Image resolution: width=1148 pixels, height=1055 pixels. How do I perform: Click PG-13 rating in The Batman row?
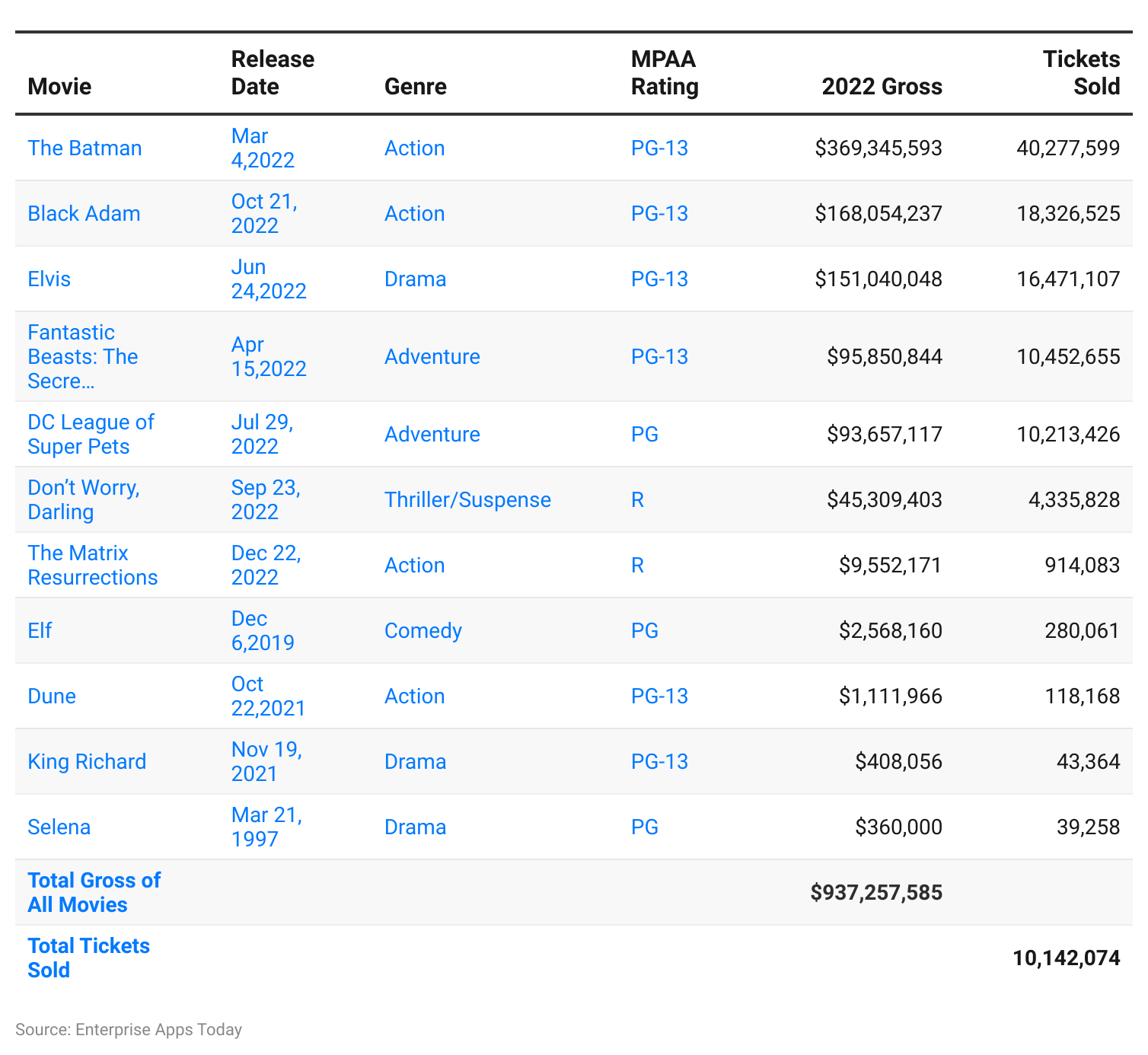pyautogui.click(x=659, y=148)
